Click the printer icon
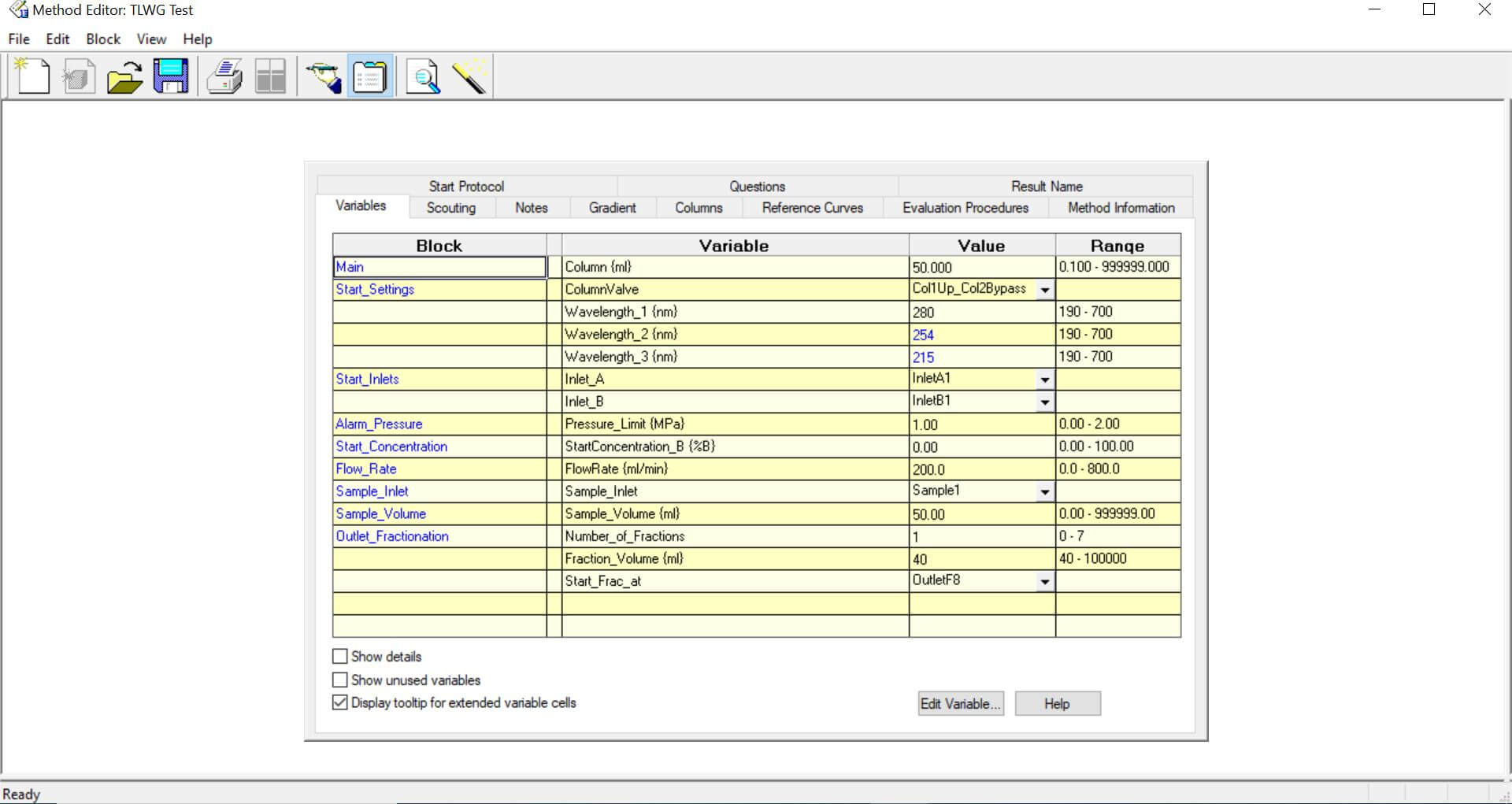The height and width of the screenshot is (804, 1512). click(x=224, y=77)
